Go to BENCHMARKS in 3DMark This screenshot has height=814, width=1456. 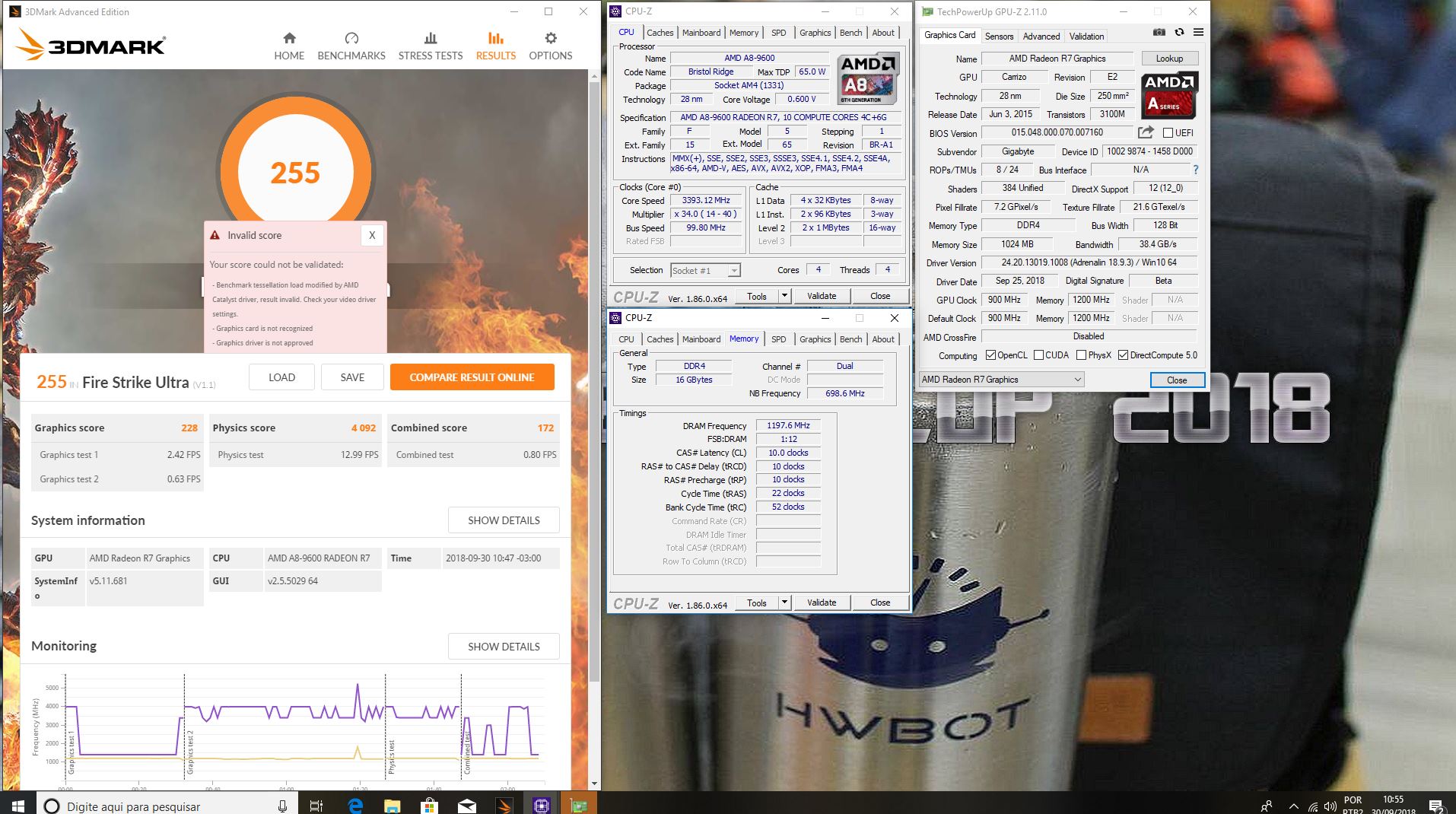click(351, 46)
